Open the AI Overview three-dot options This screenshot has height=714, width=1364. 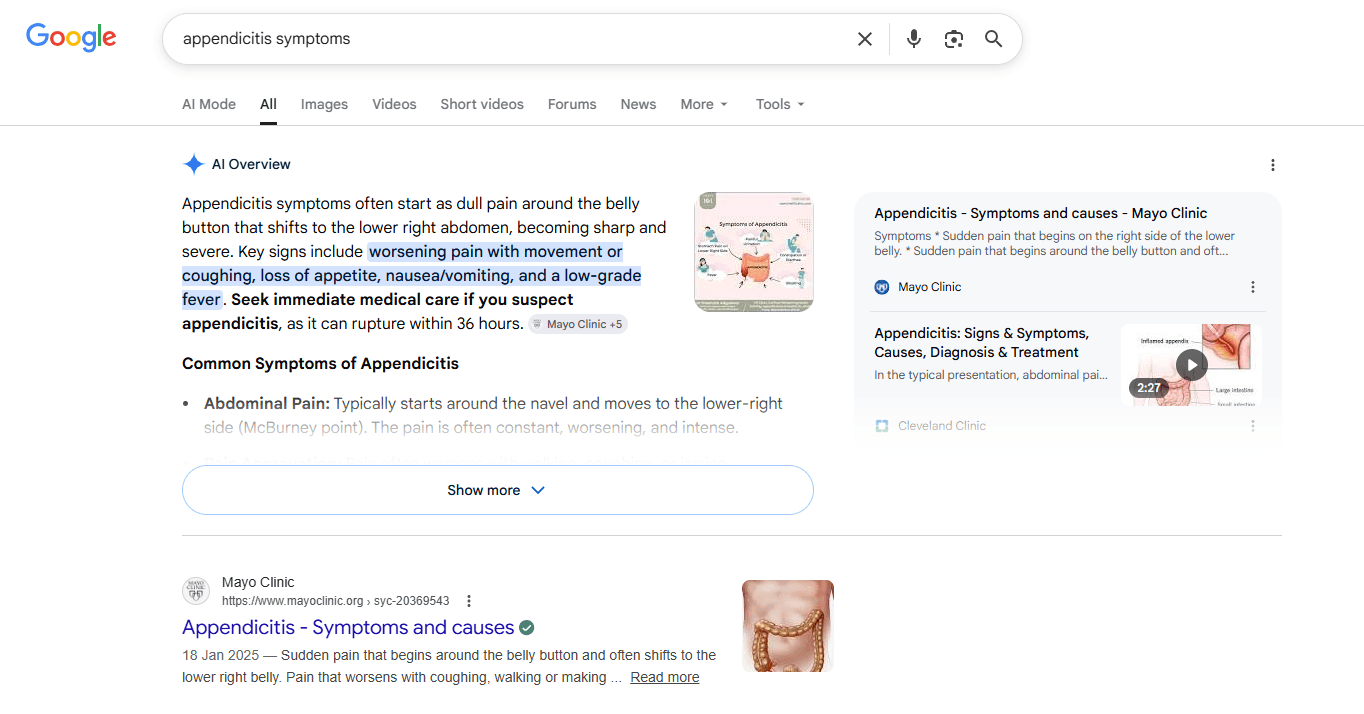coord(1272,165)
